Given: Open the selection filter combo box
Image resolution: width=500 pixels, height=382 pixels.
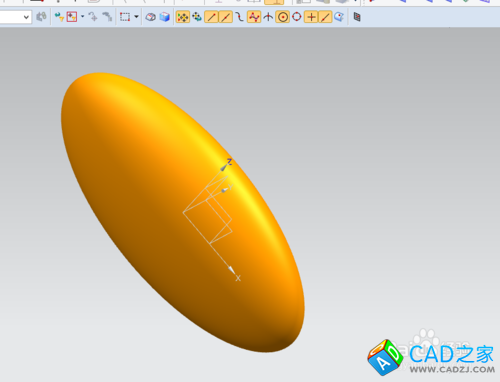Looking at the screenshot, I should point(15,17).
